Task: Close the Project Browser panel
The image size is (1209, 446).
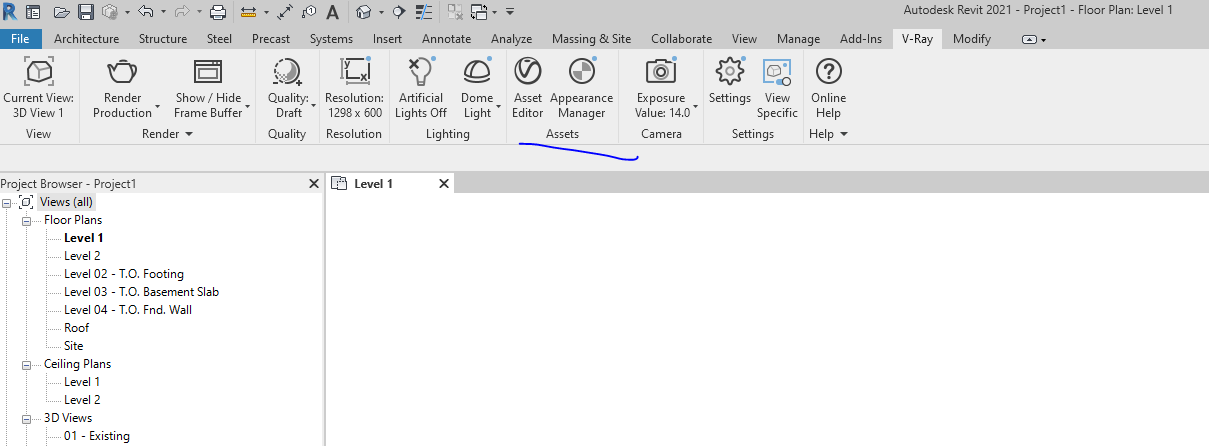Action: point(313,184)
